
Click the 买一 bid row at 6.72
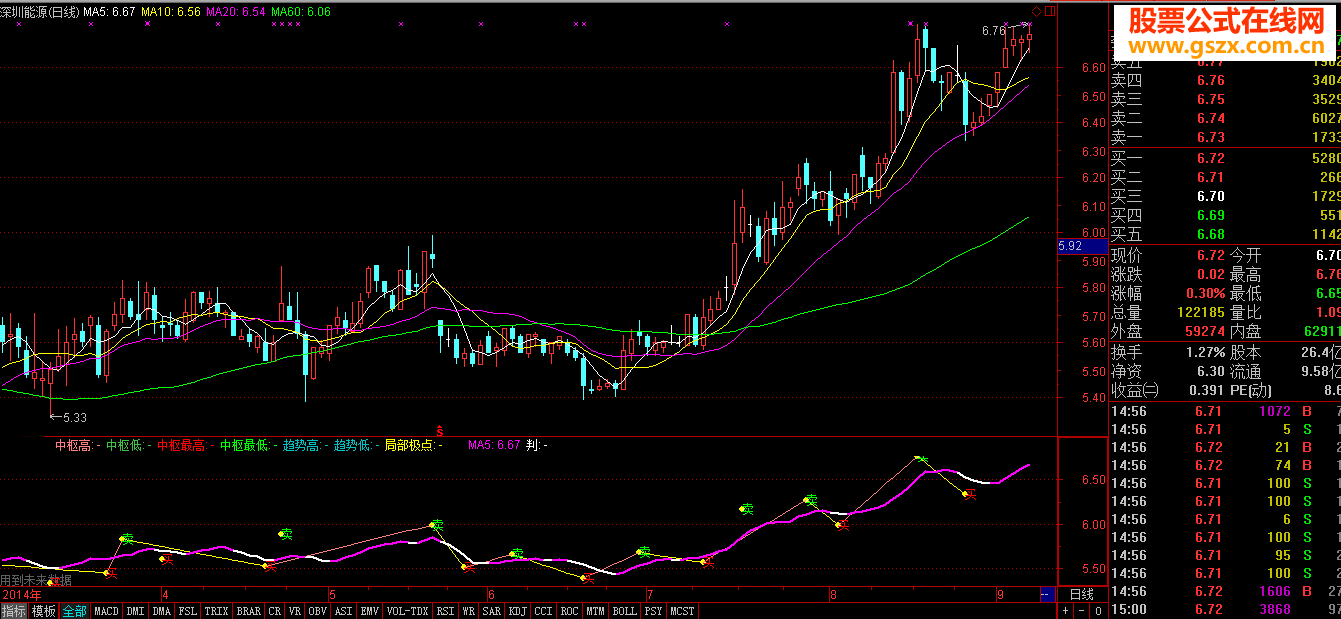pos(1225,158)
